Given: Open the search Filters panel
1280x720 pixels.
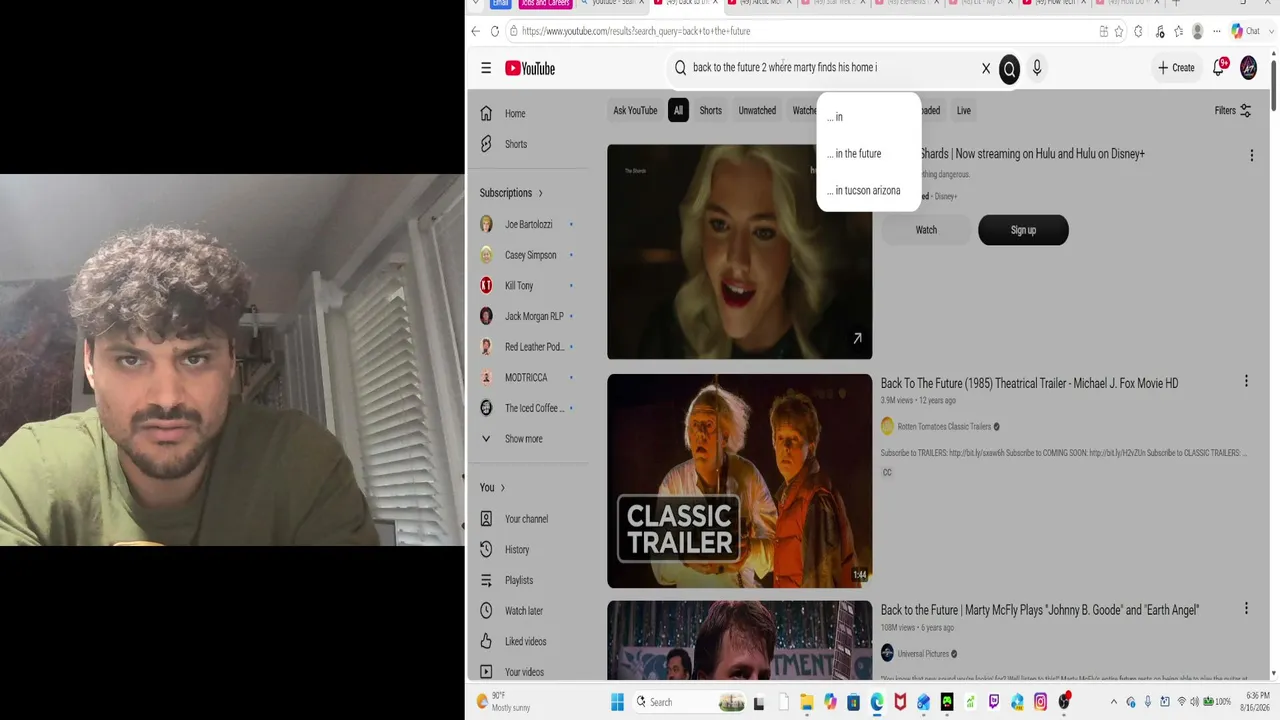Looking at the screenshot, I should 1233,111.
